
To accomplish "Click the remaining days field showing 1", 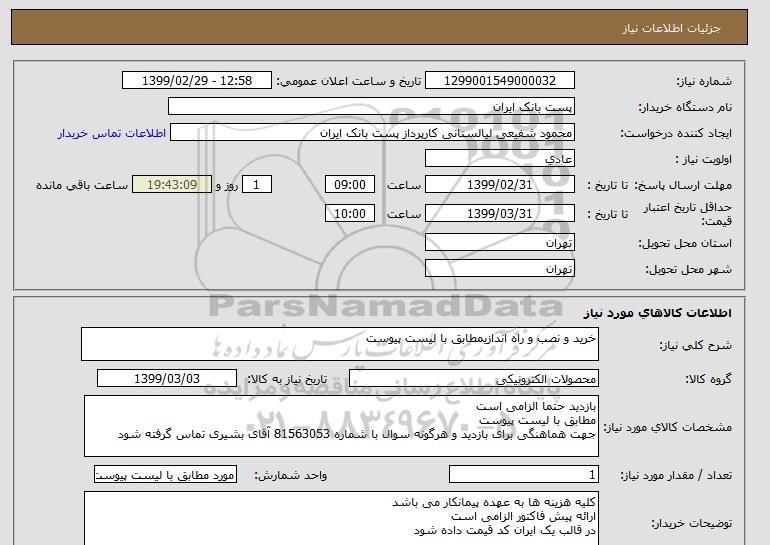I will (x=257, y=185).
